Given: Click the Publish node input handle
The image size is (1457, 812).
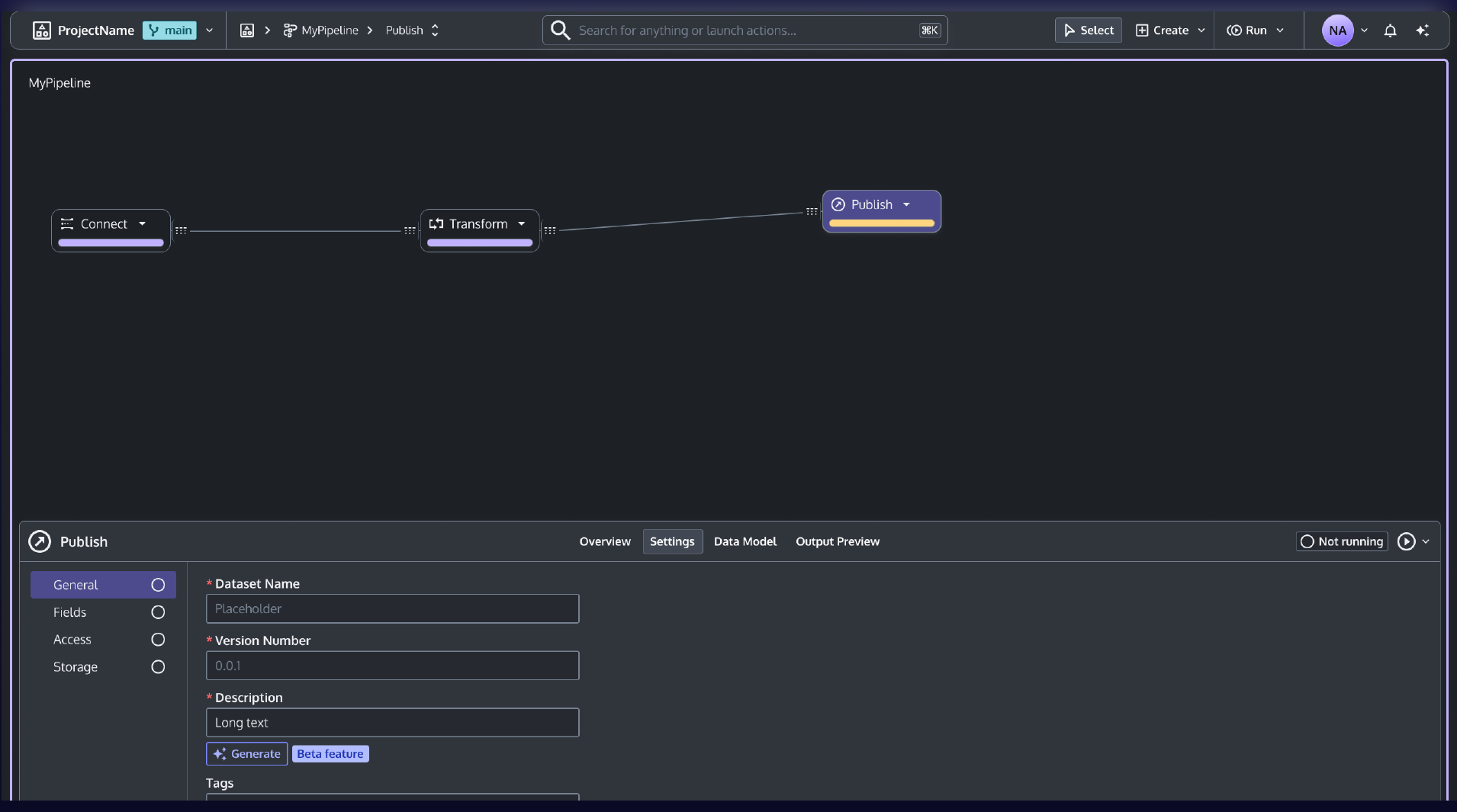Looking at the screenshot, I should [x=812, y=211].
